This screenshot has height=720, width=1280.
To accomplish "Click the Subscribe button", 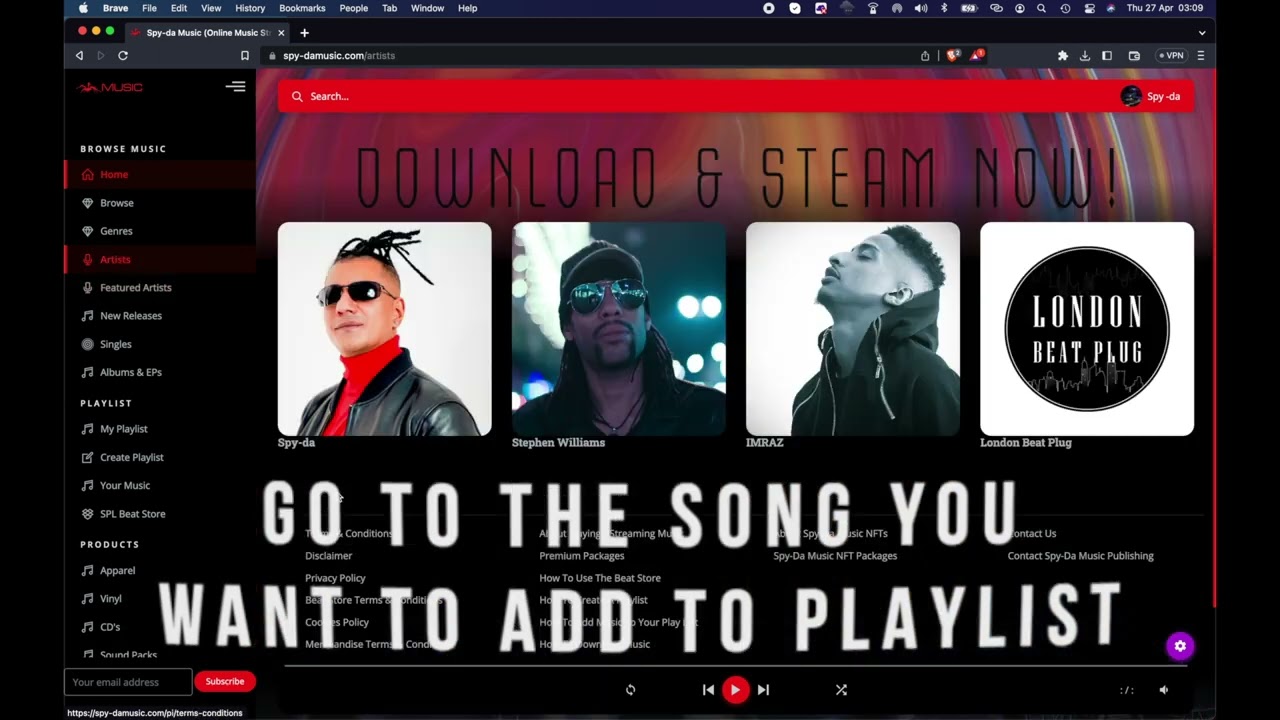I will click(225, 682).
